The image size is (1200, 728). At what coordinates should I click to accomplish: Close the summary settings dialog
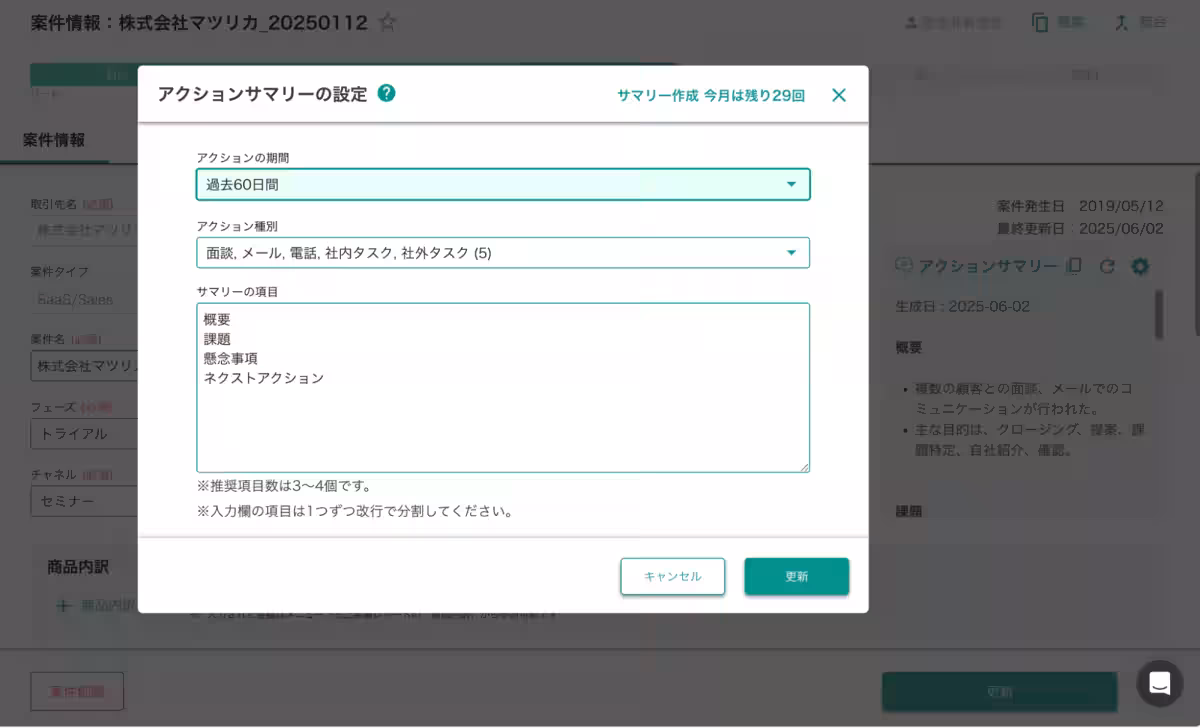pos(839,94)
